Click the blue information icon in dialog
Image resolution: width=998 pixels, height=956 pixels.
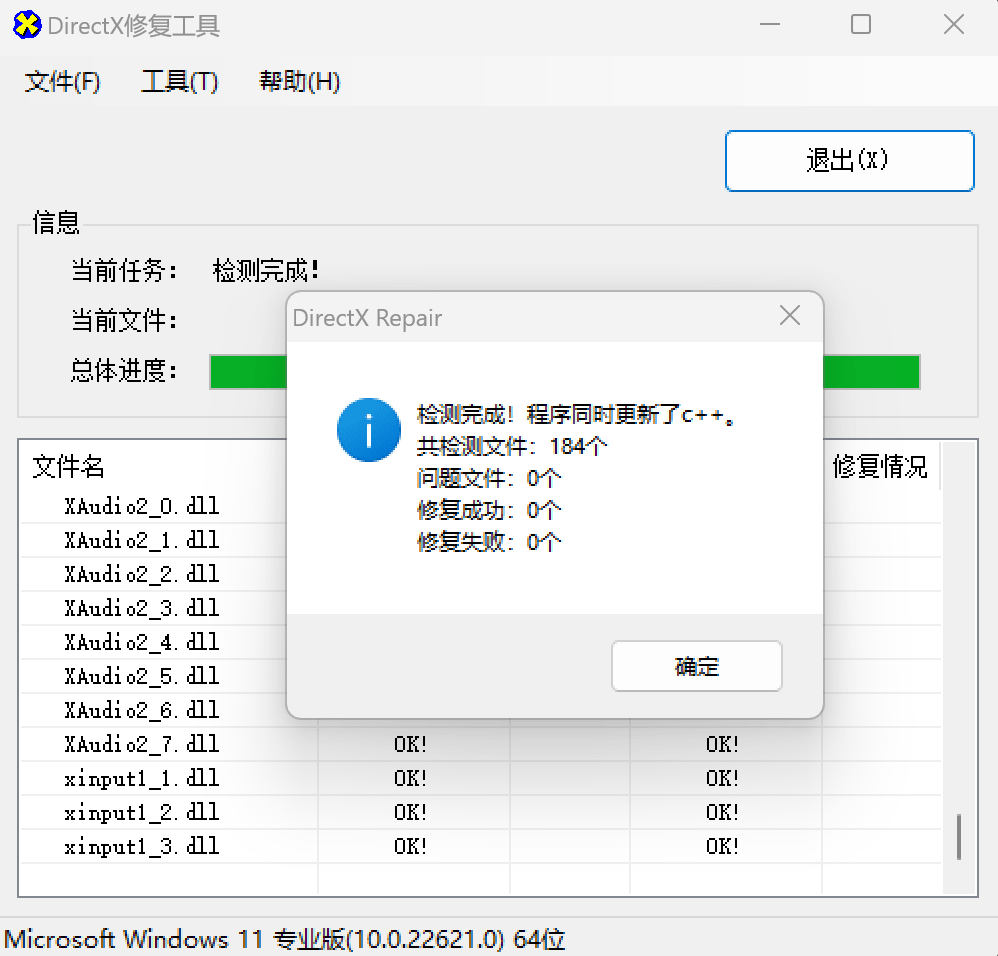pos(369,430)
